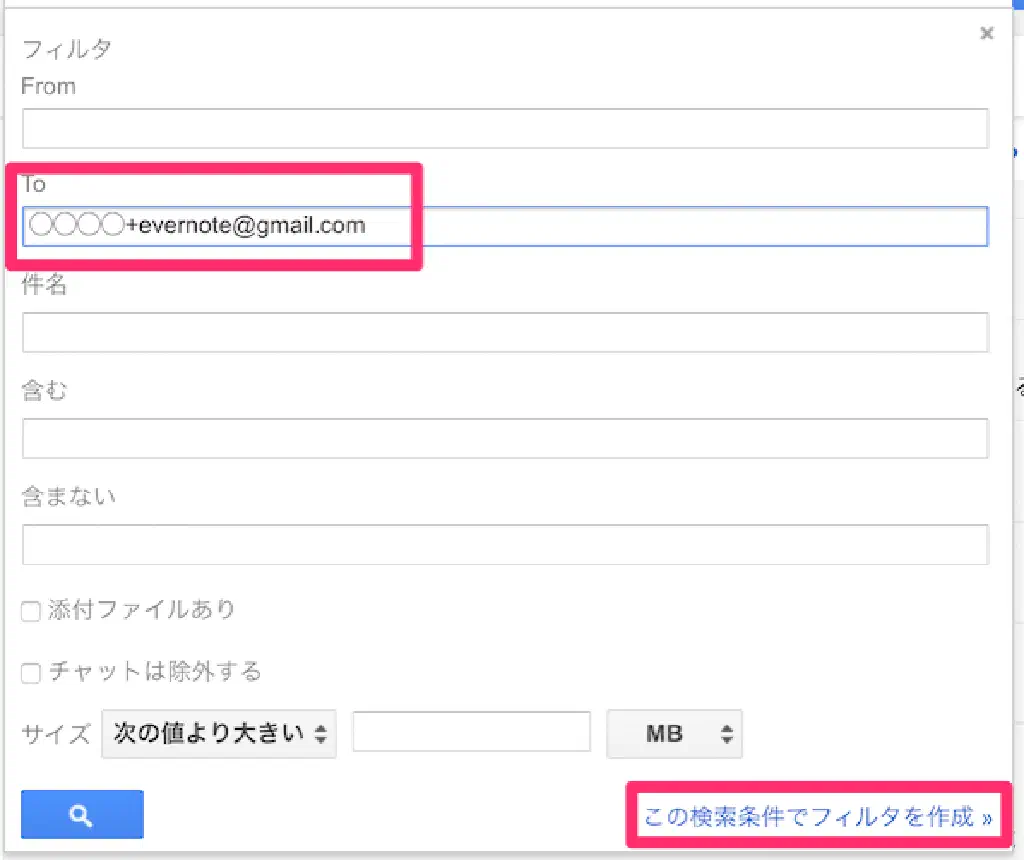
Task: Toggle the チャットは除外する checkbox
Action: (x=31, y=673)
